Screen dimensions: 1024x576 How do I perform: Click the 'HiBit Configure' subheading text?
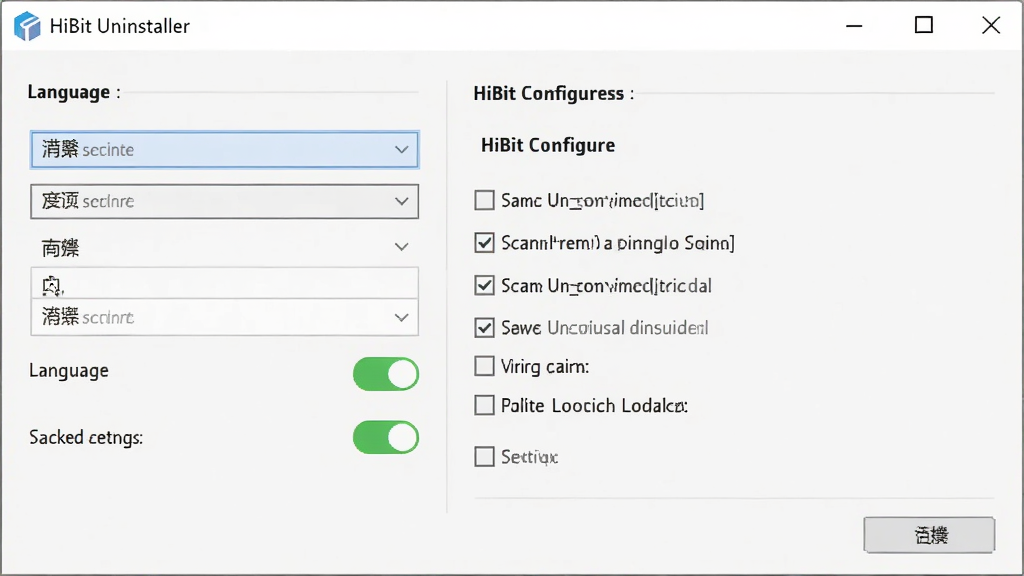tap(548, 145)
